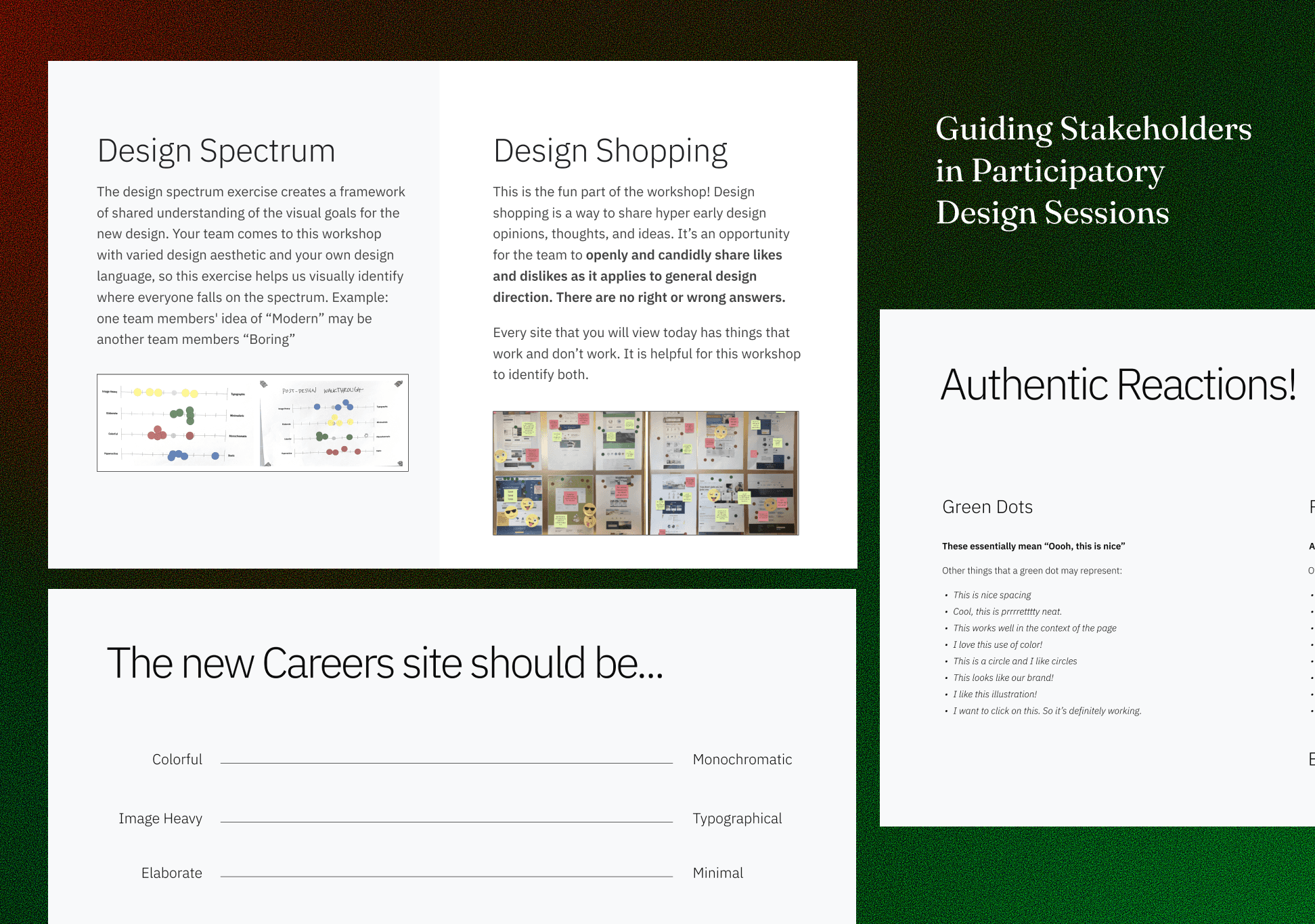Click the 'Green Dots' section heading
The image size is (1315, 924).
click(987, 507)
